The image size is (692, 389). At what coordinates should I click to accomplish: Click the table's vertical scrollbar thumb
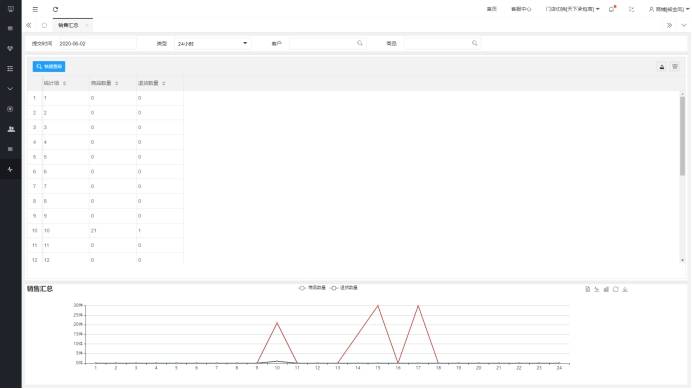682,136
